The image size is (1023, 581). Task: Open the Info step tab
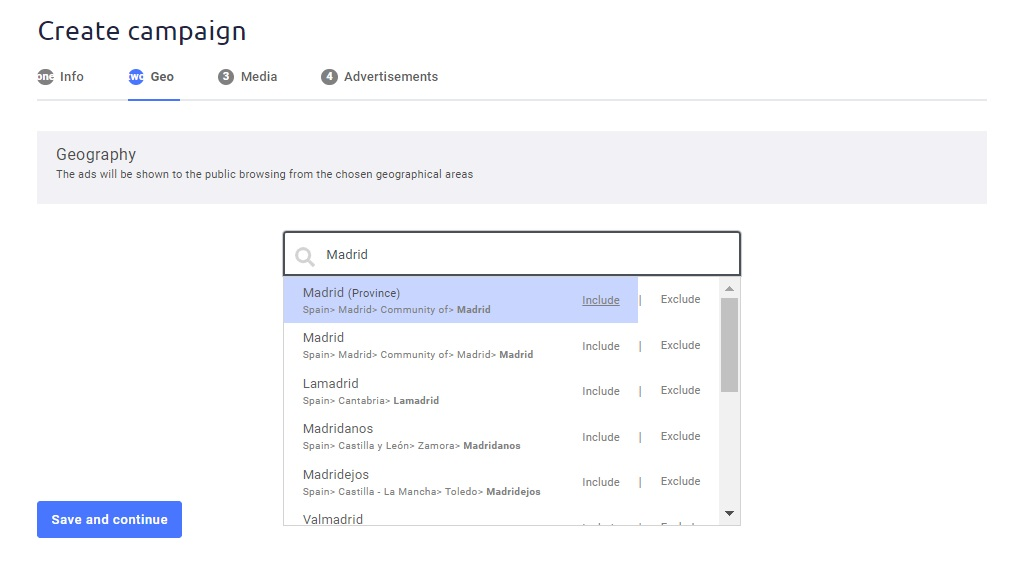click(x=61, y=77)
